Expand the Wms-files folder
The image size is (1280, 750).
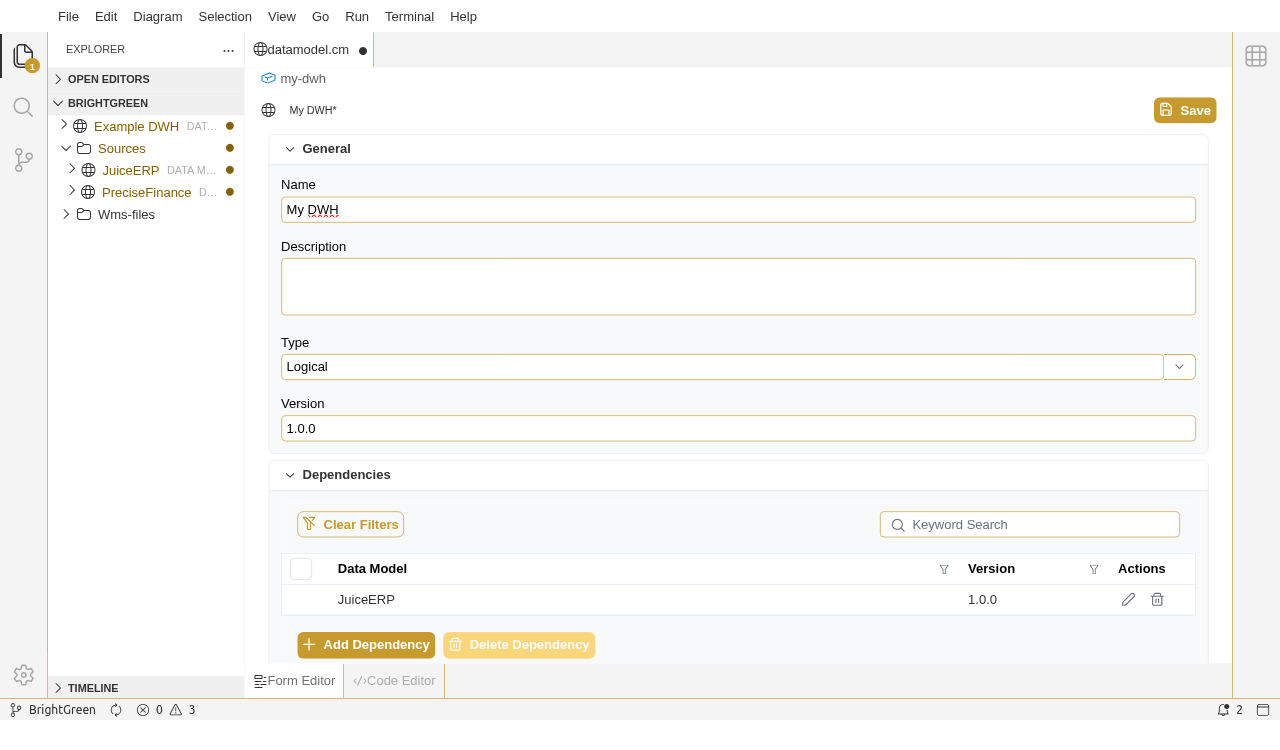[x=66, y=214]
